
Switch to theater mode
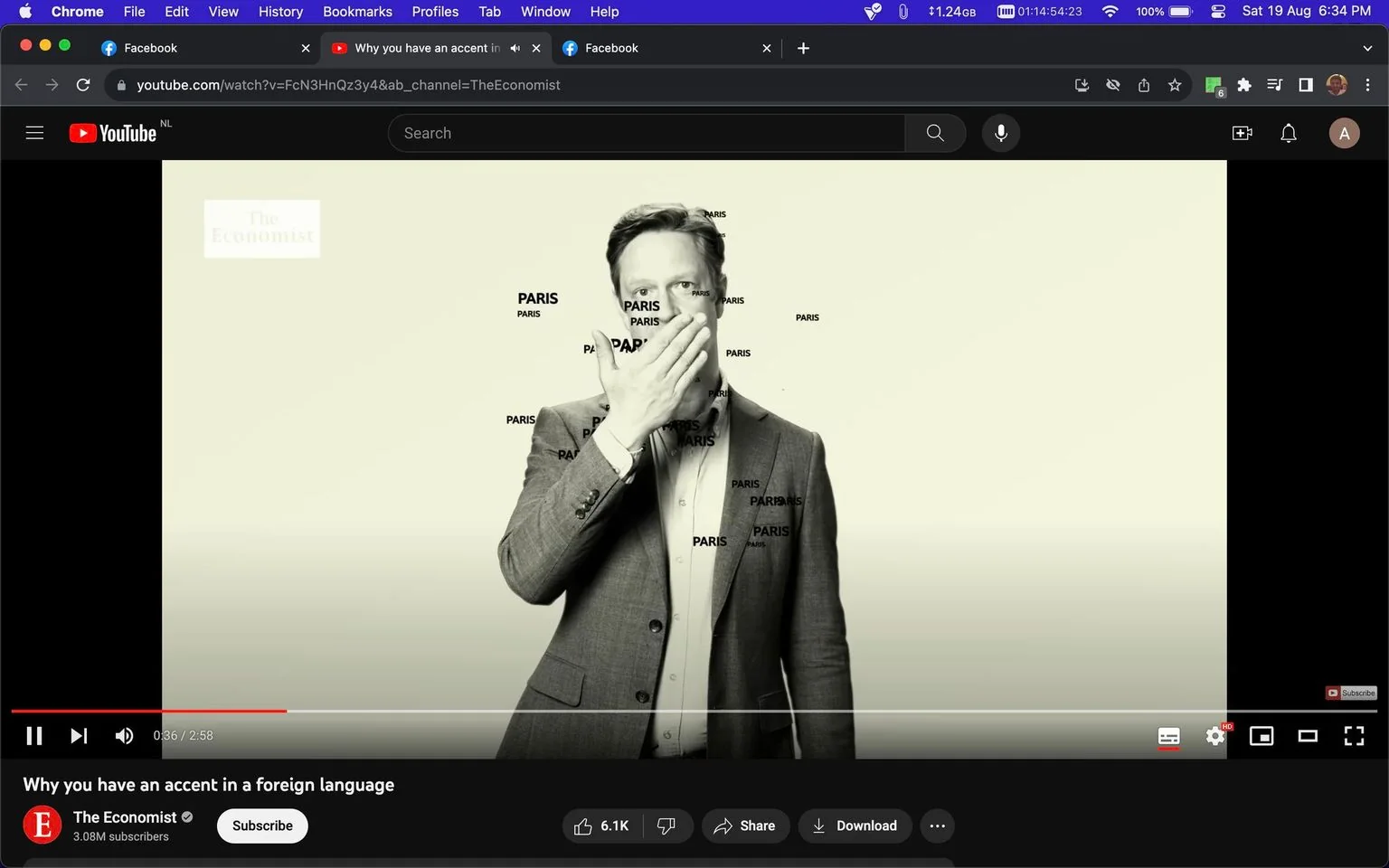[1308, 736]
